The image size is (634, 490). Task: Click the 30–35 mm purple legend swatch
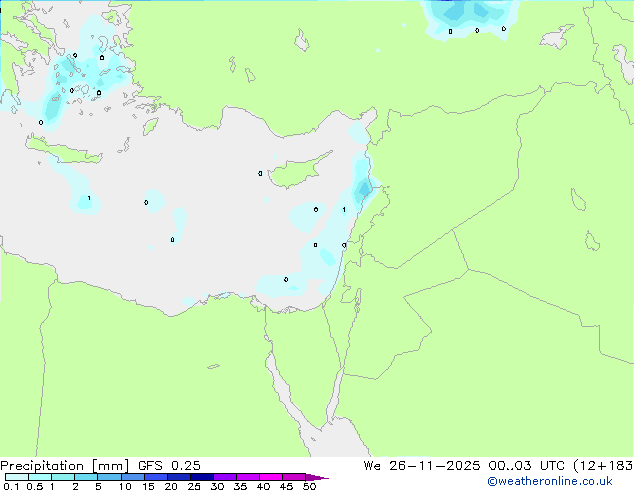pos(224,477)
